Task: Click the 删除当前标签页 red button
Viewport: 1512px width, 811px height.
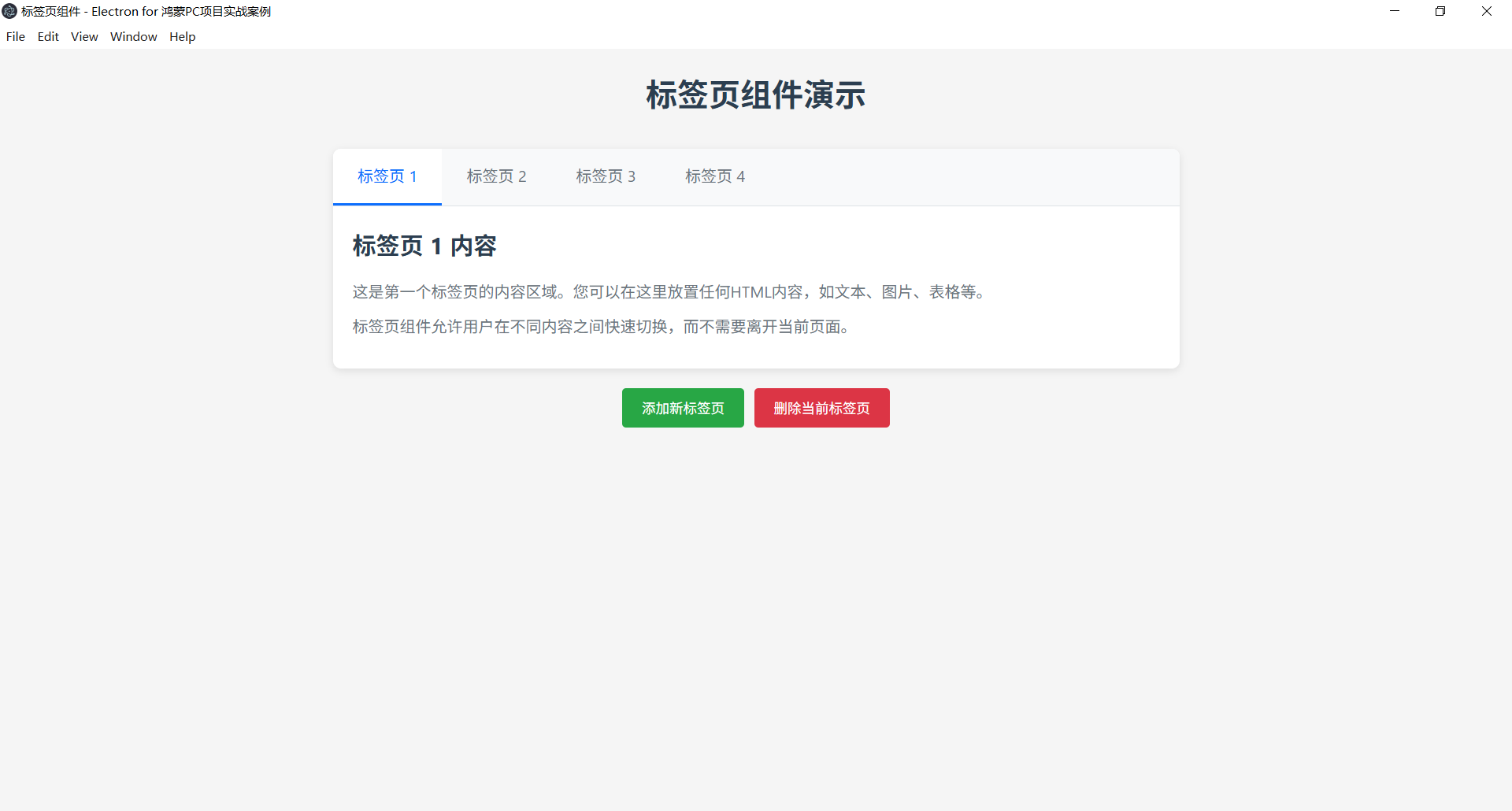Action: pyautogui.click(x=821, y=408)
